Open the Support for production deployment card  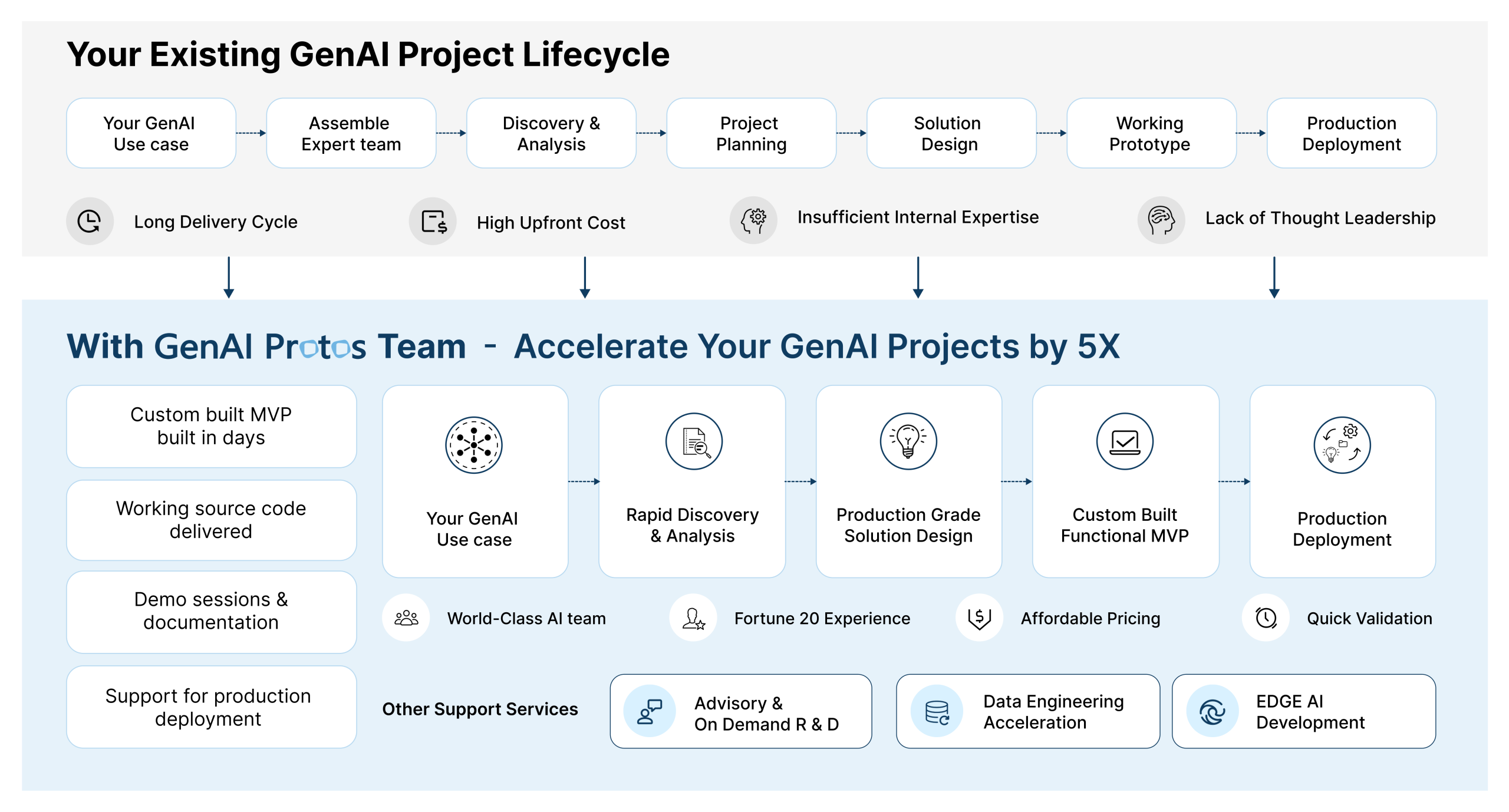[212, 707]
